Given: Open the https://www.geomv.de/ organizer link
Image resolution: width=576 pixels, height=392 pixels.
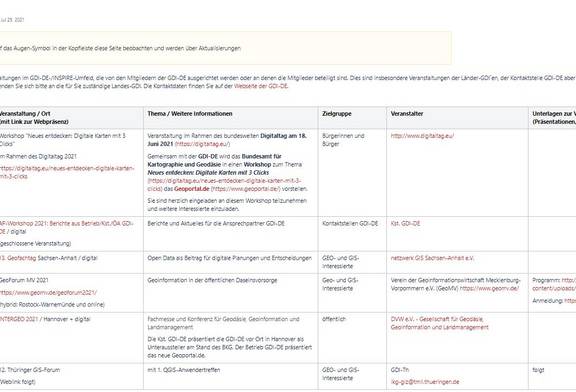Looking at the screenshot, I should [489, 289].
